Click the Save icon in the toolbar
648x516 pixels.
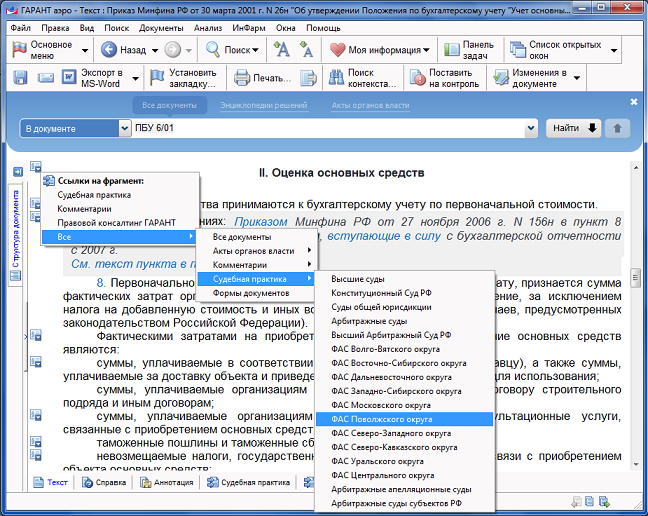coord(20,78)
